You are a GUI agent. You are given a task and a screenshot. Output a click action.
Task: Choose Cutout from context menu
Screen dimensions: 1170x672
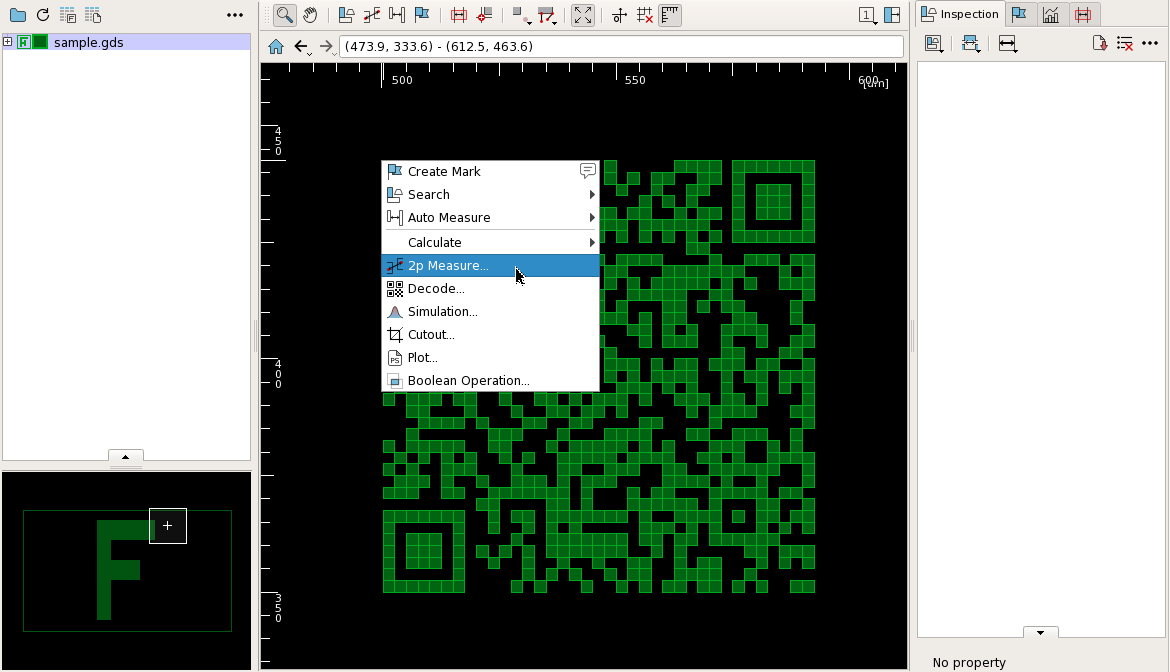[491, 335]
